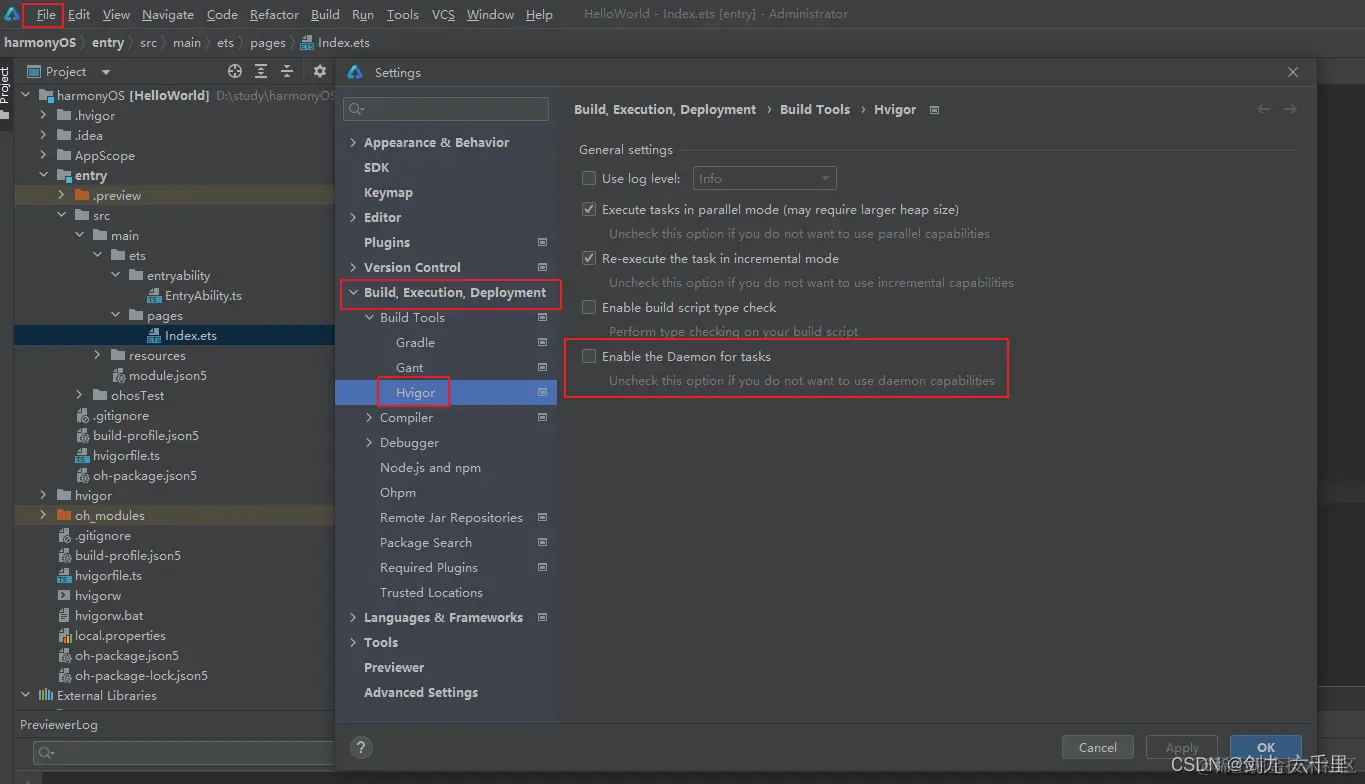Click the locate-in-project target icon
This screenshot has height=784, width=1365.
[235, 71]
